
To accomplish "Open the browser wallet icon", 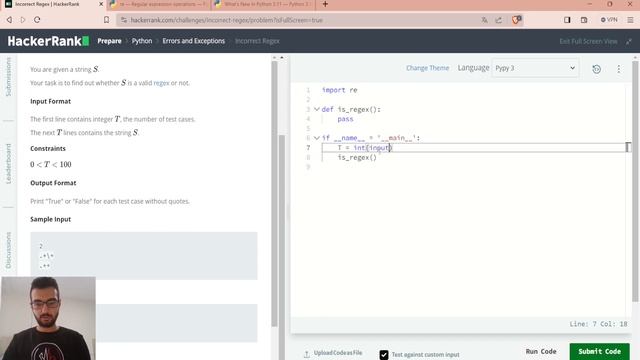I will click(x=584, y=20).
